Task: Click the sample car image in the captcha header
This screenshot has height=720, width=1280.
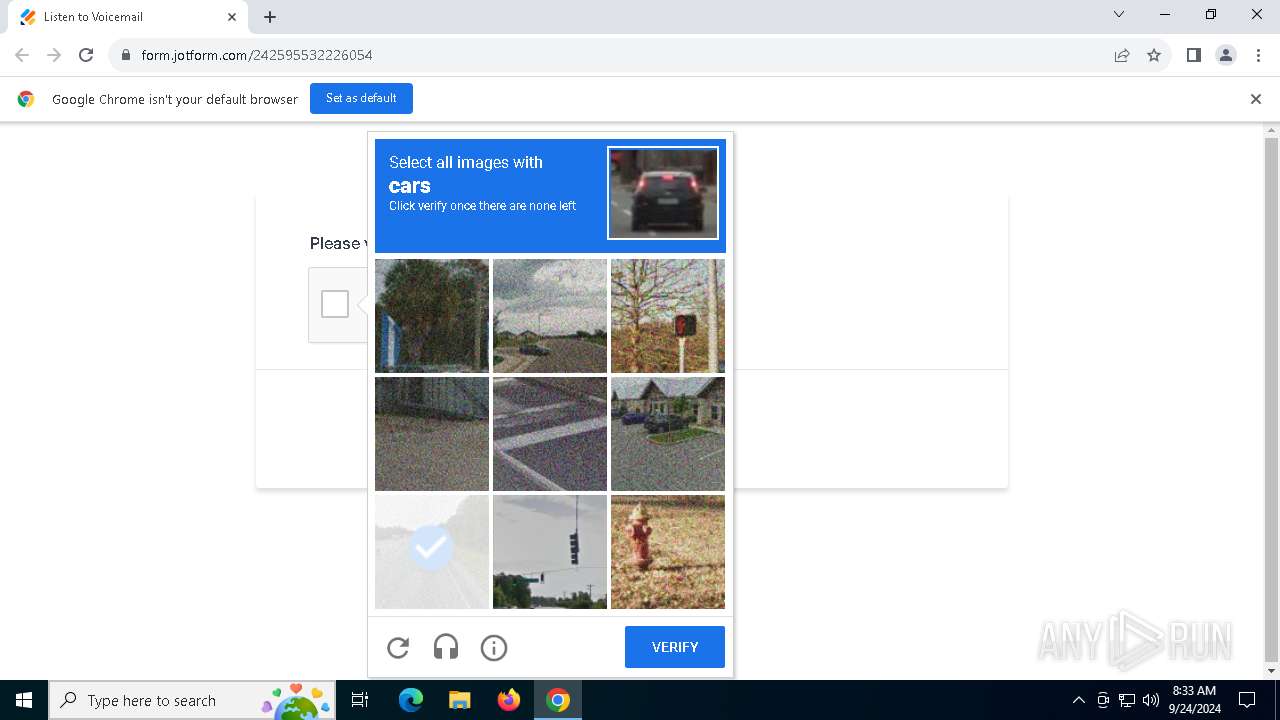Action: pos(663,193)
